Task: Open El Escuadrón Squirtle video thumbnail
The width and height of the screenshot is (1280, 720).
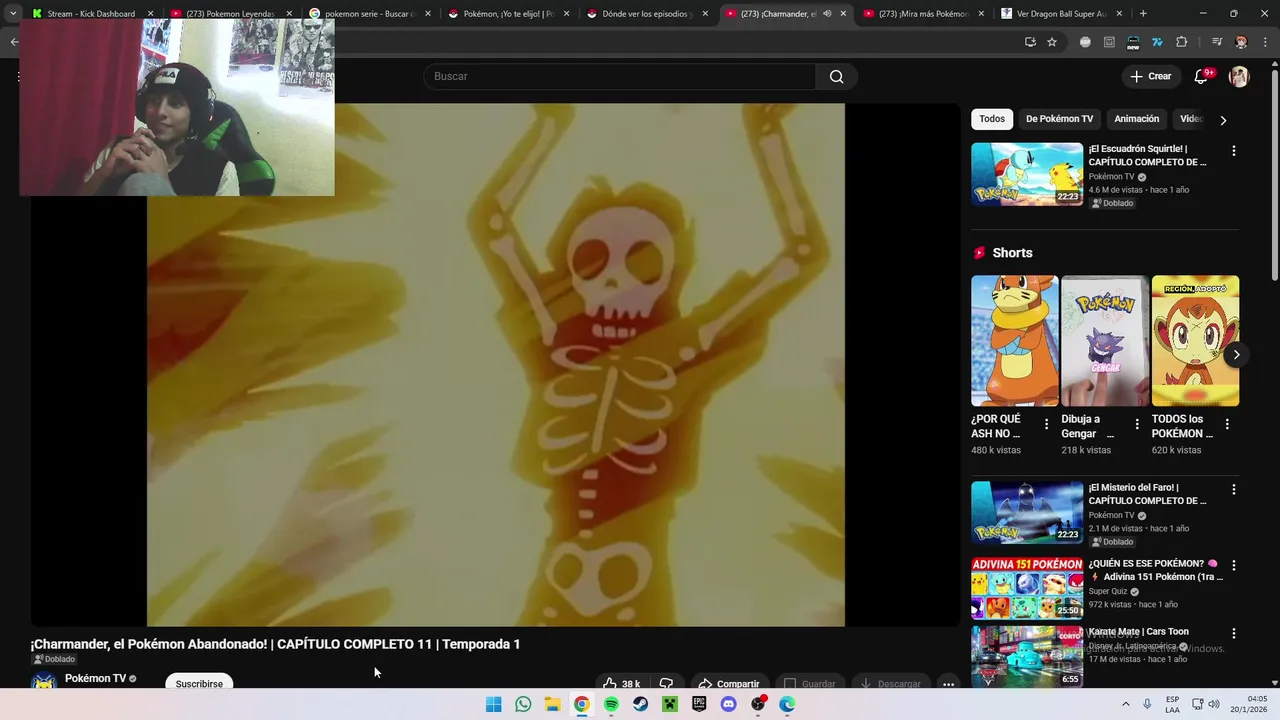Action: [1027, 174]
